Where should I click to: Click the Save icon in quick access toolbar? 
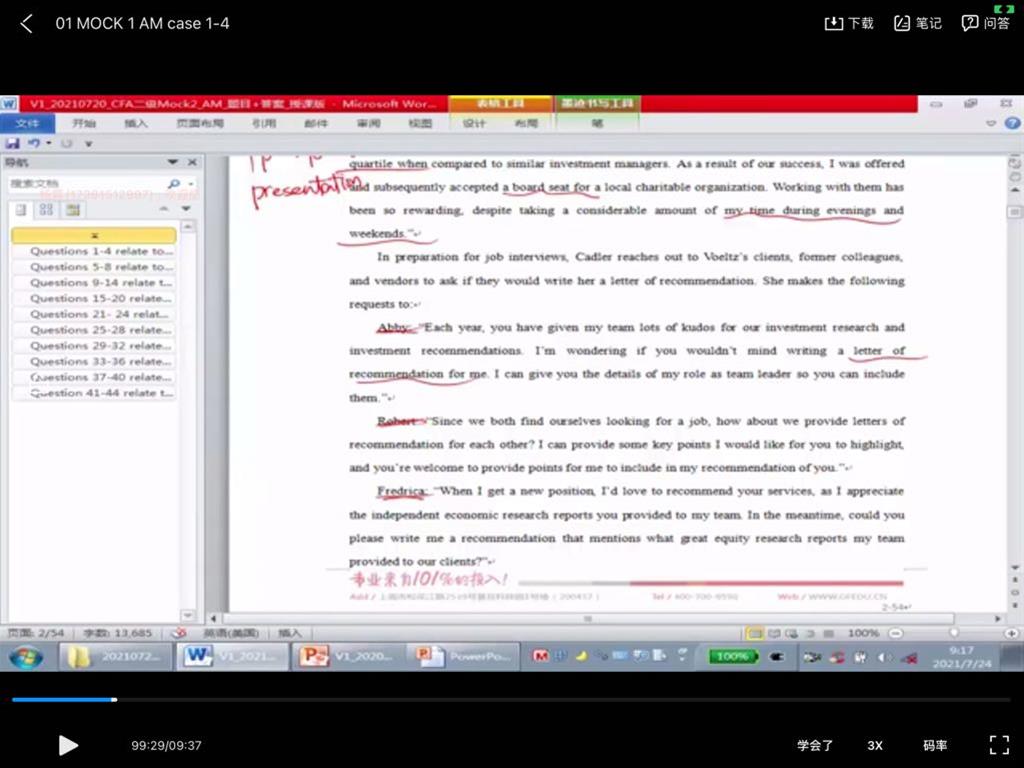click(12, 144)
